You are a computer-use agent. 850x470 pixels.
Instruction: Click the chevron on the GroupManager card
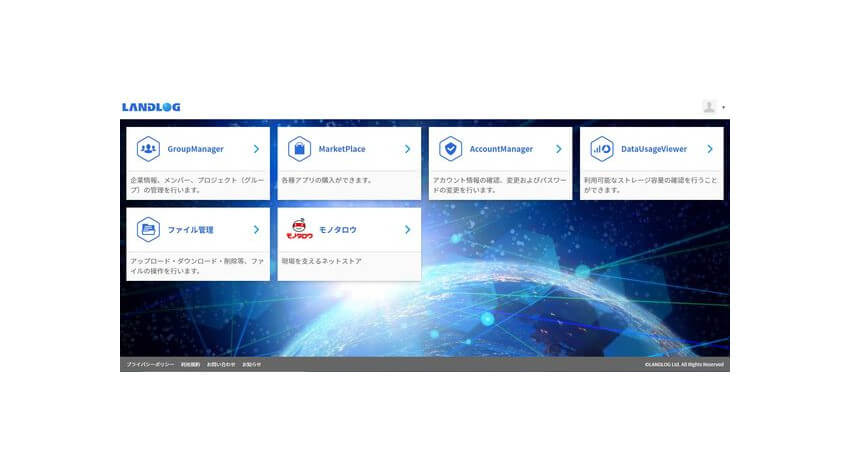256,149
